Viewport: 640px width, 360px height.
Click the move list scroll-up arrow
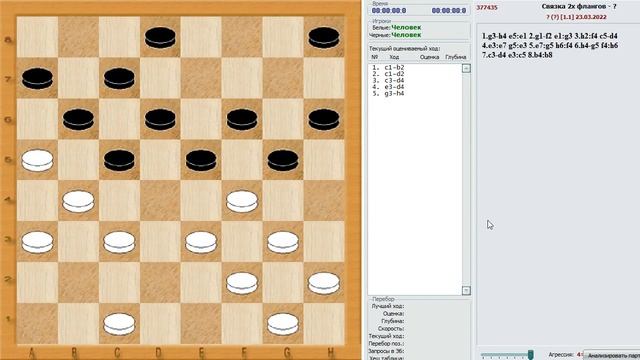[466, 68]
